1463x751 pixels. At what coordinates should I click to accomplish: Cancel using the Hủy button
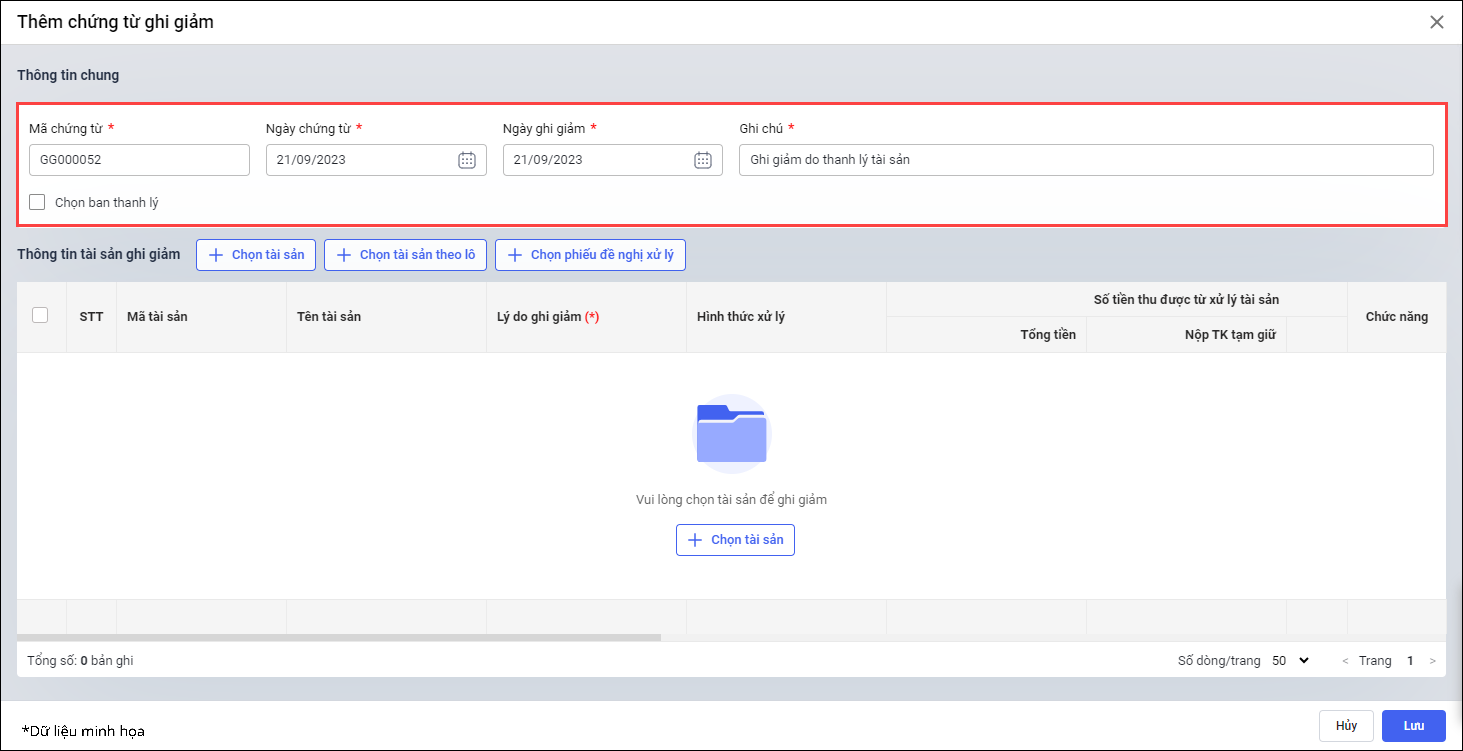pyautogui.click(x=1345, y=726)
